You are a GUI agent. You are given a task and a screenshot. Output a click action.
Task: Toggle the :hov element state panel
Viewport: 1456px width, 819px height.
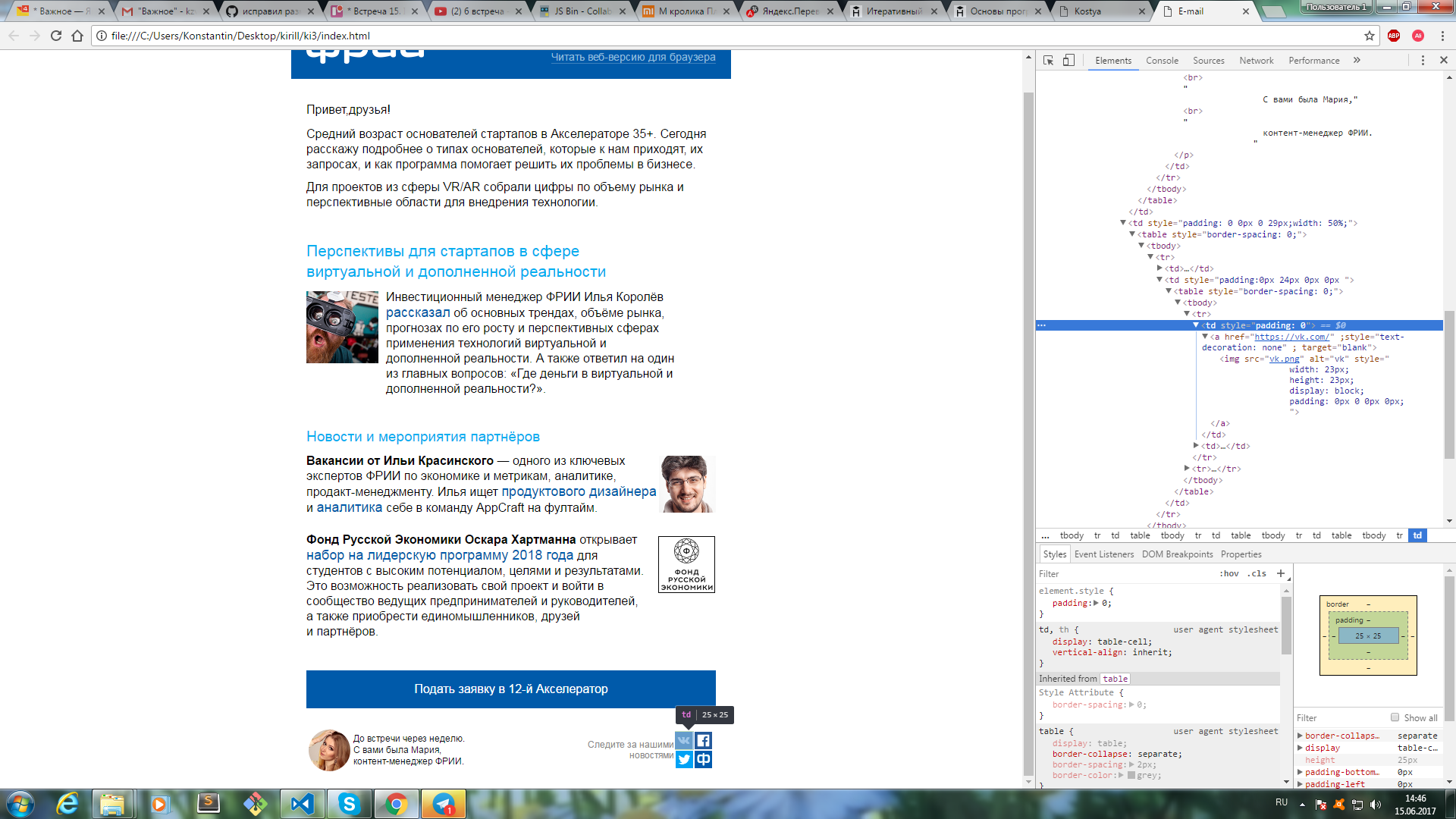pos(1229,573)
